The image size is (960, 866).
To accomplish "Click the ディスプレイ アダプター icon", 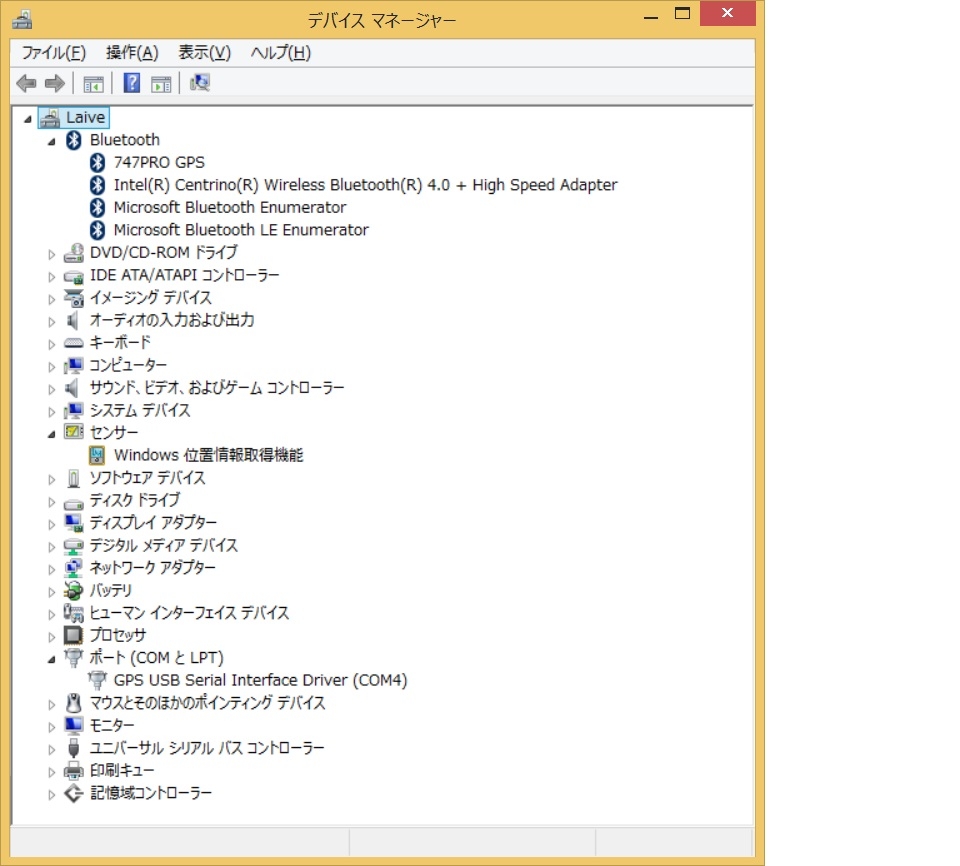I will click(73, 522).
